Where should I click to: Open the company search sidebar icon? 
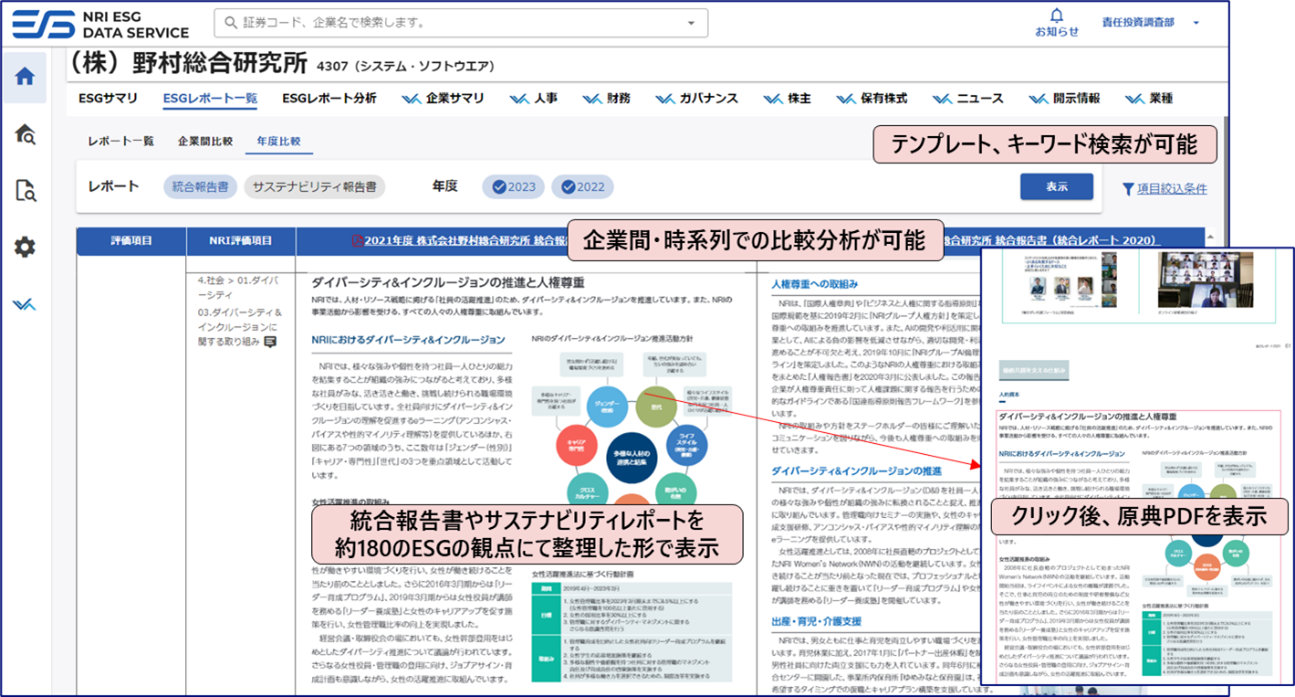25,134
